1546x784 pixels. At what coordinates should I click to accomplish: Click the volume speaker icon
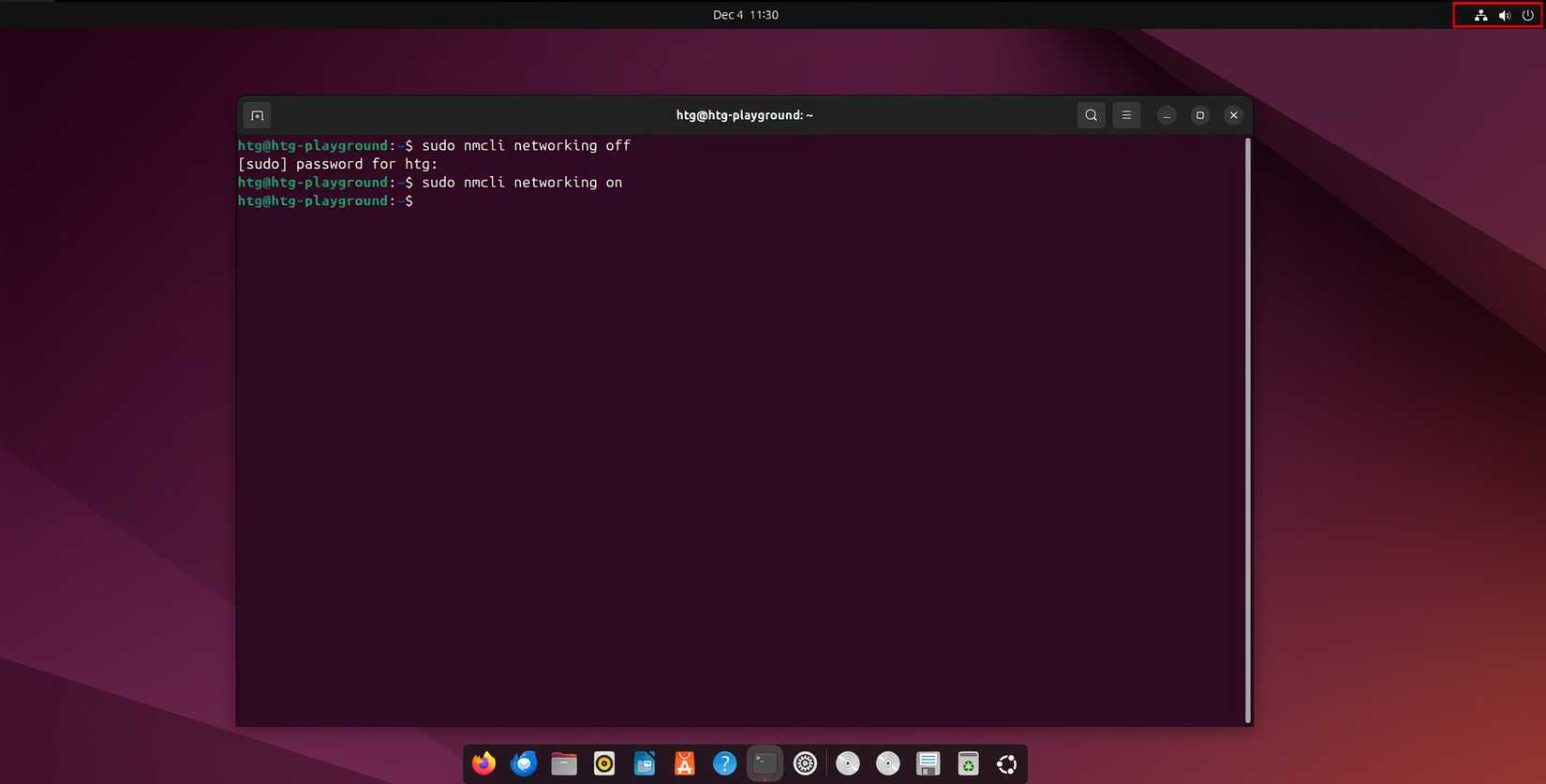[1504, 15]
